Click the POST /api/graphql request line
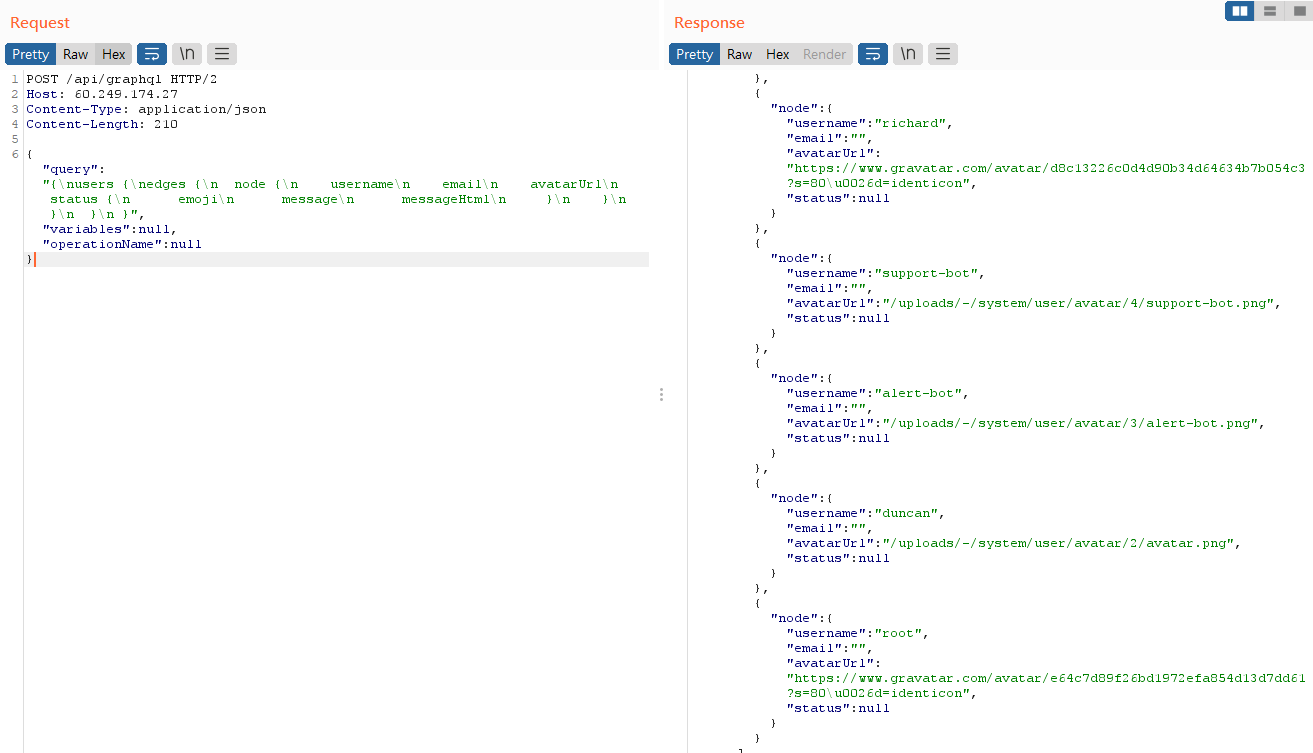This screenshot has height=753, width=1313. 122,79
